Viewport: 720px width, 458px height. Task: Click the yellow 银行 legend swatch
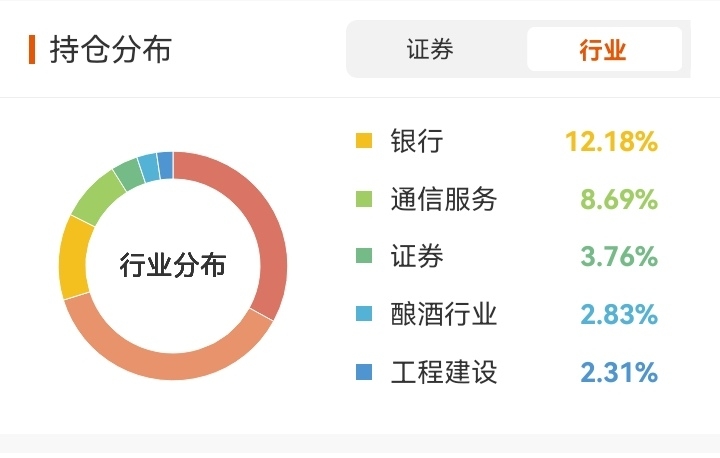[x=364, y=141]
